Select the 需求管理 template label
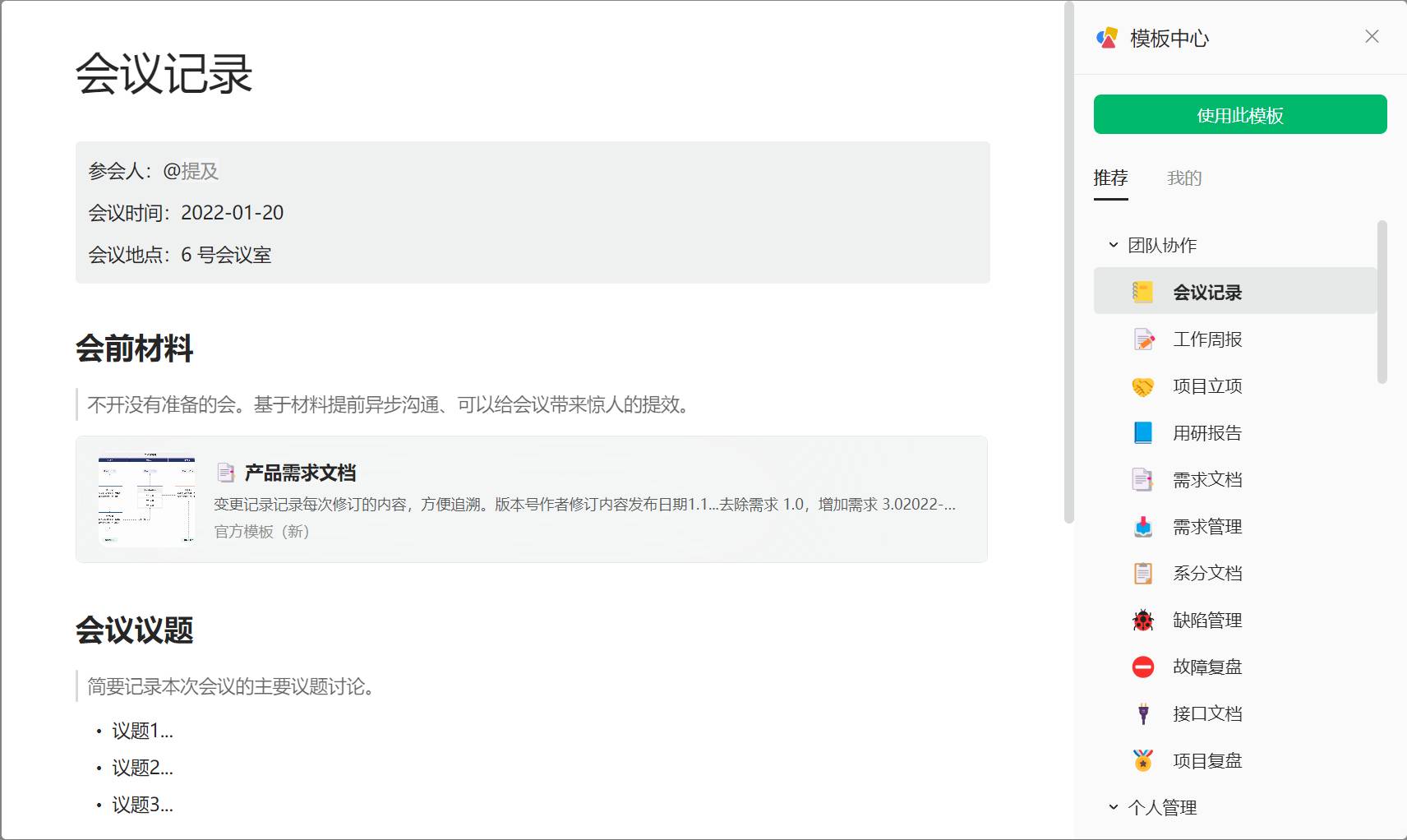 (x=1207, y=526)
